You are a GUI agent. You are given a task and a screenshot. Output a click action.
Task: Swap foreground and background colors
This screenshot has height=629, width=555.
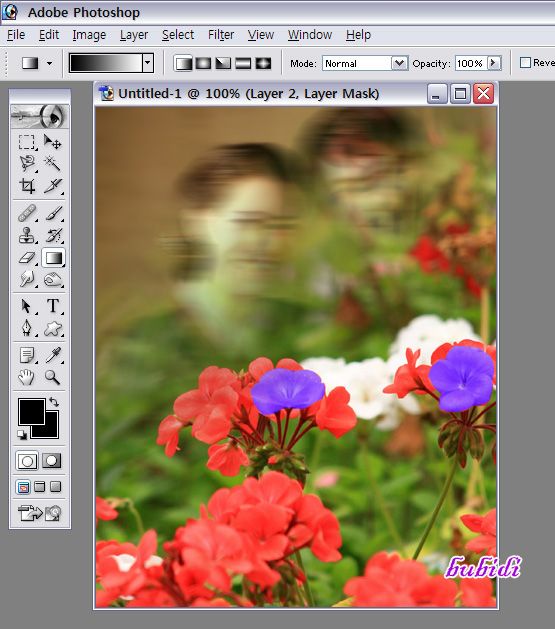(x=54, y=402)
